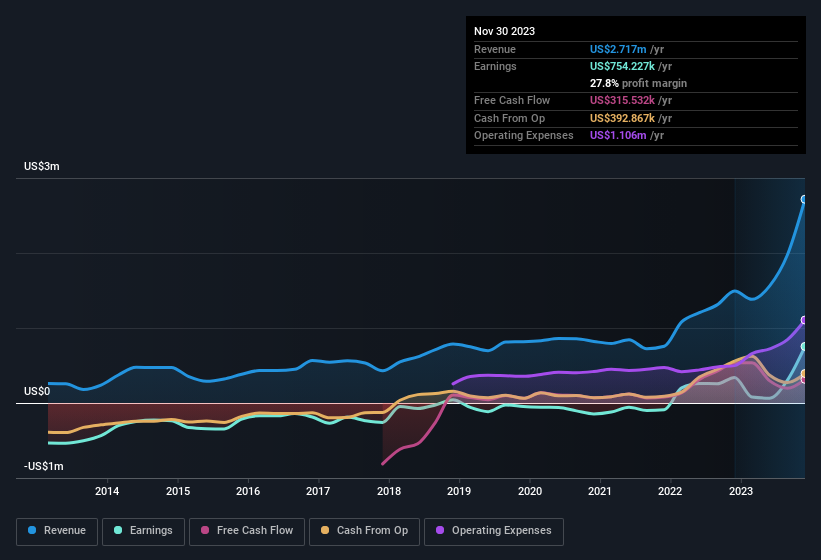Click the 2021 x-axis label
Image resolution: width=821 pixels, height=560 pixels.
[x=600, y=491]
